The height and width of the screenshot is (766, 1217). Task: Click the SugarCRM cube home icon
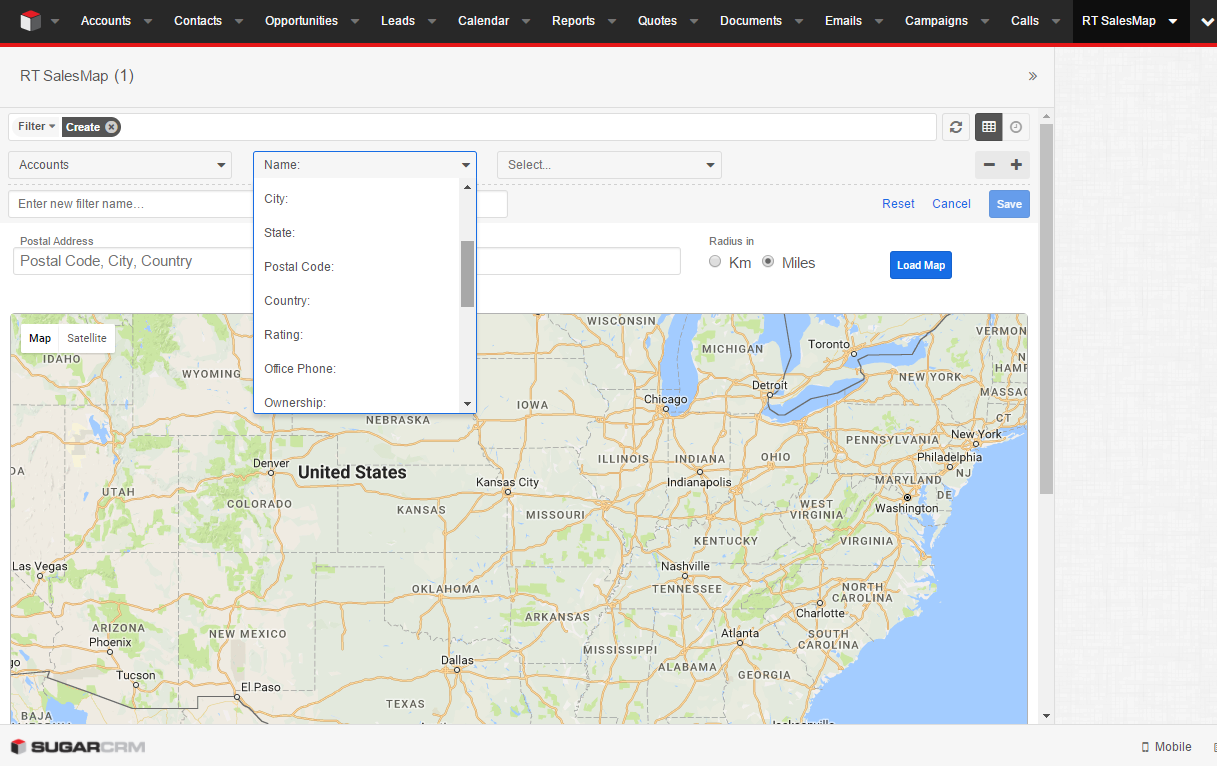click(x=30, y=21)
